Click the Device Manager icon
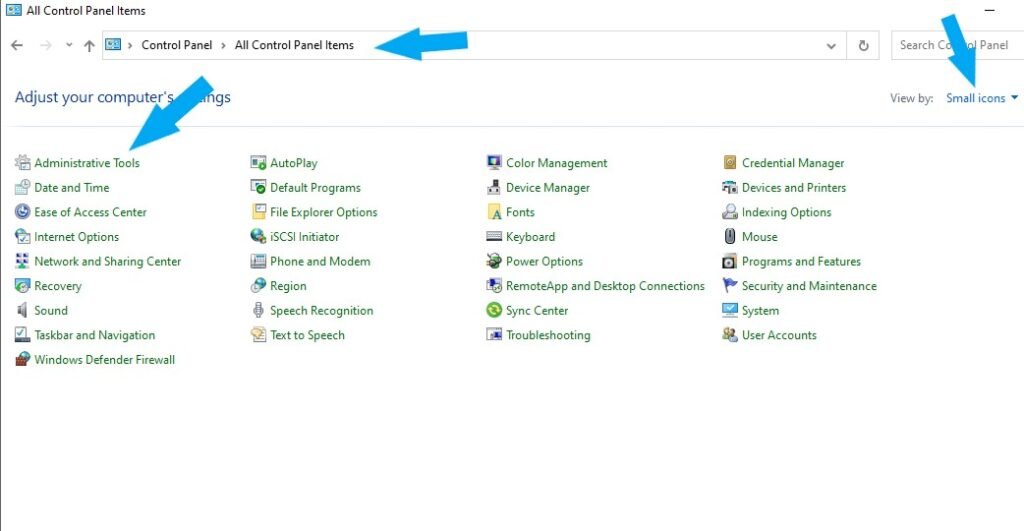This screenshot has height=531, width=1024. pos(494,187)
